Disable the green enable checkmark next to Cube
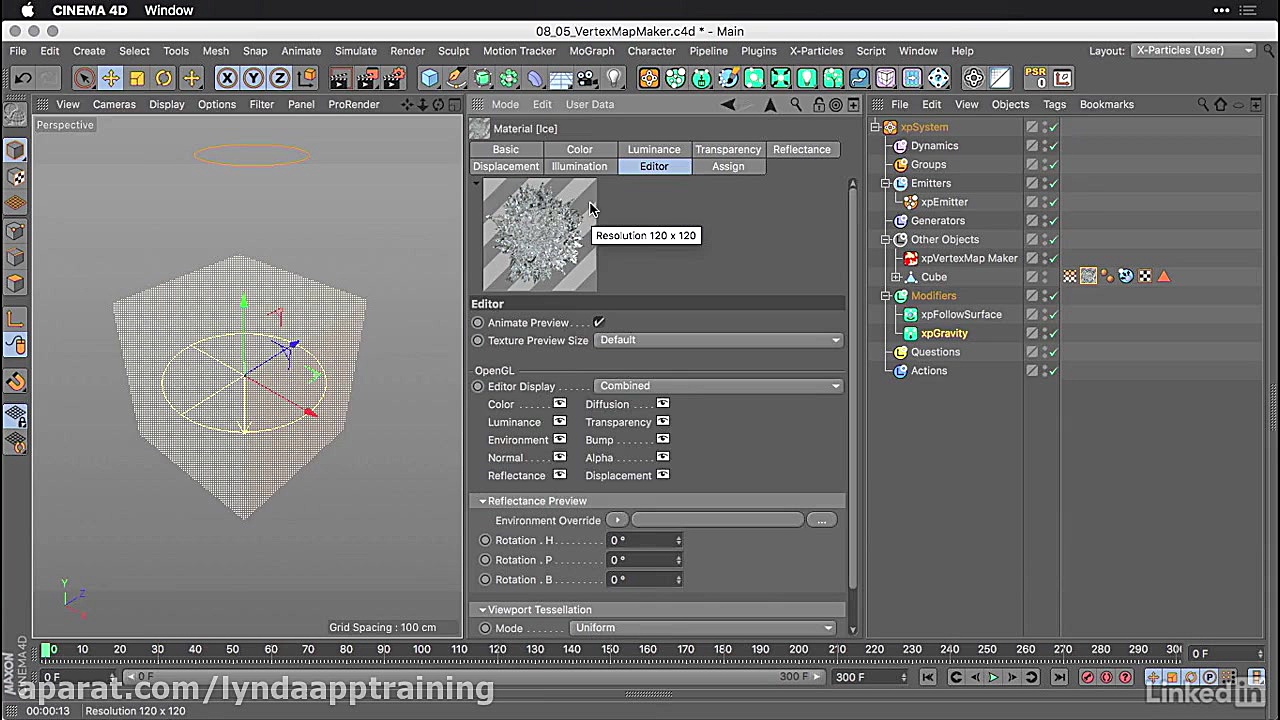This screenshot has width=1280, height=720. pyautogui.click(x=1052, y=277)
